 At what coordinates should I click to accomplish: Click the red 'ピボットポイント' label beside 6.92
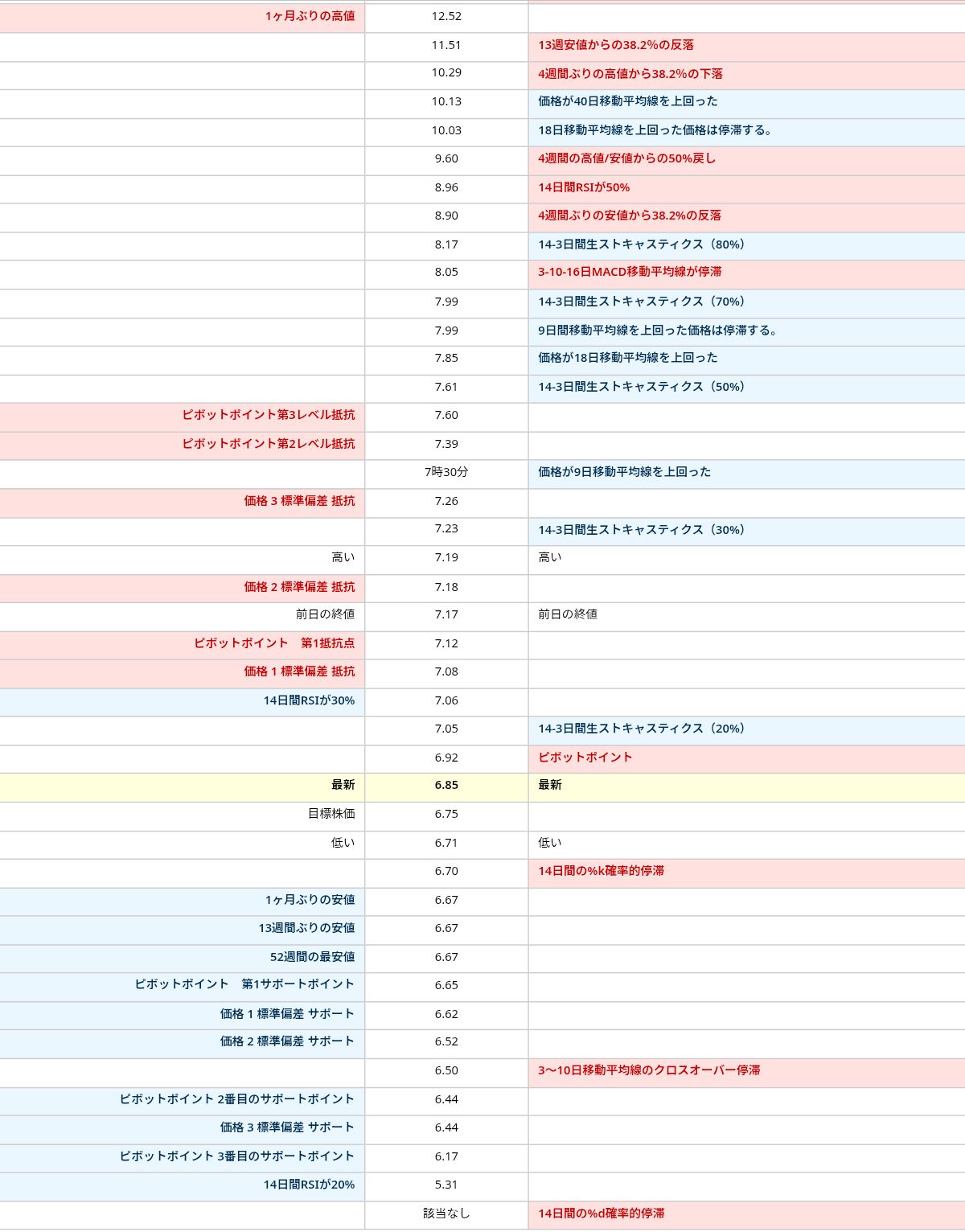point(585,758)
